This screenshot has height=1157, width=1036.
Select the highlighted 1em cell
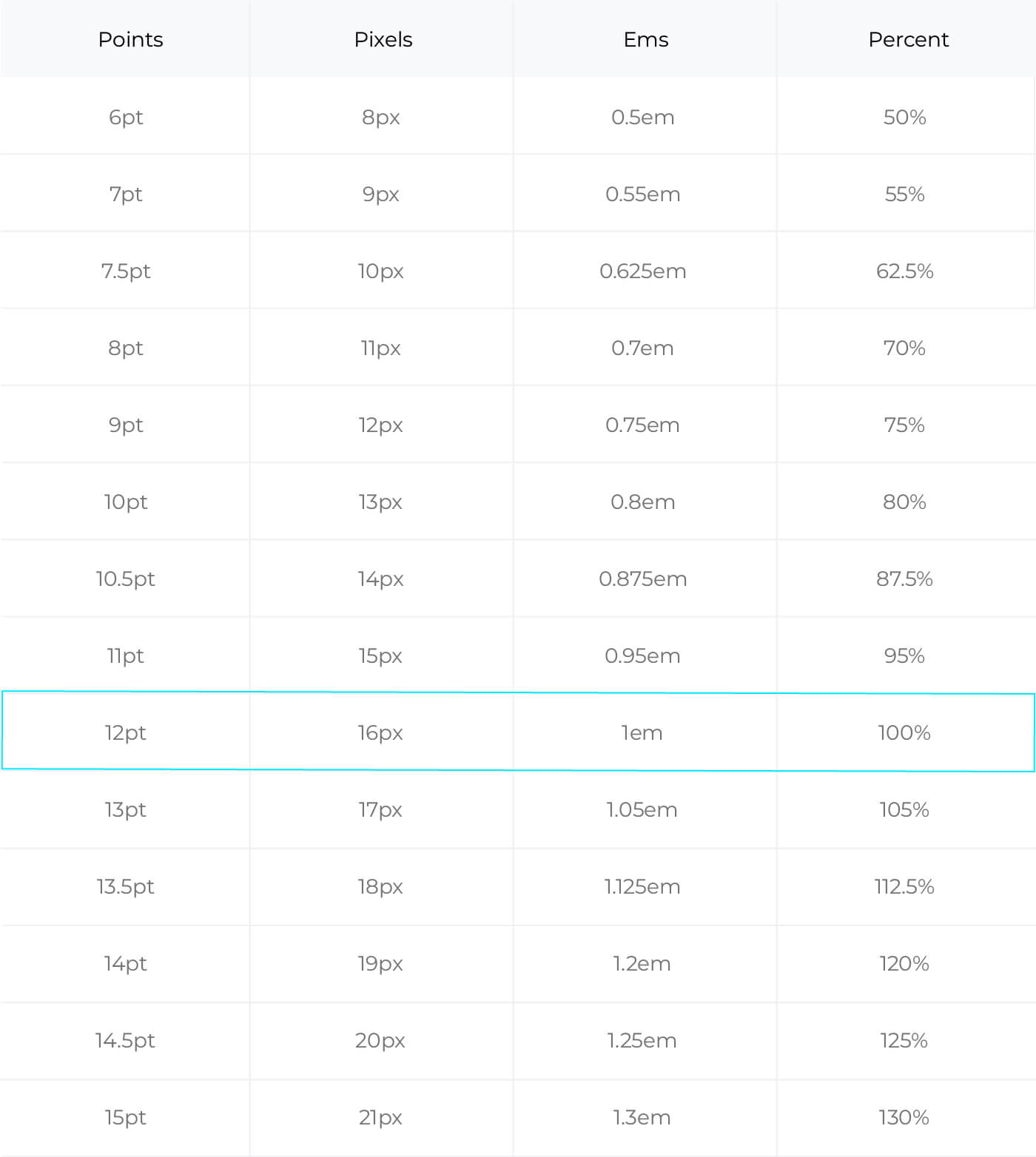tap(642, 732)
